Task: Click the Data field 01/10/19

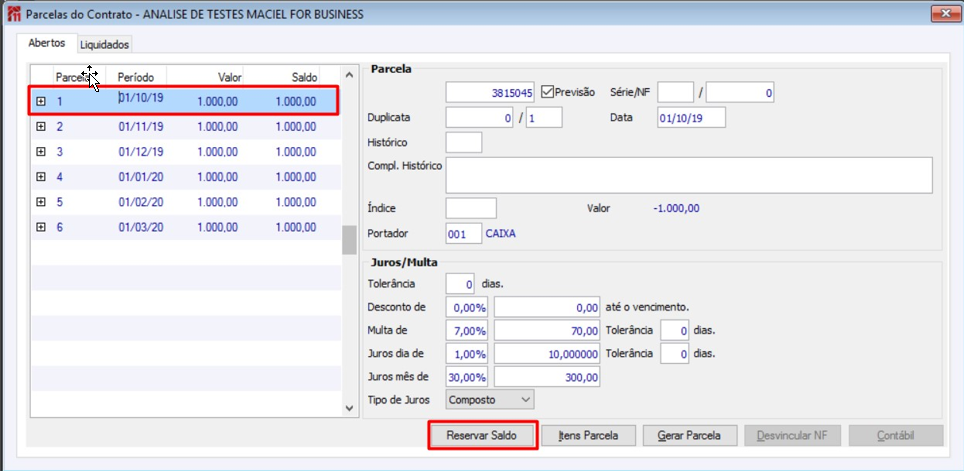Action: [691, 117]
